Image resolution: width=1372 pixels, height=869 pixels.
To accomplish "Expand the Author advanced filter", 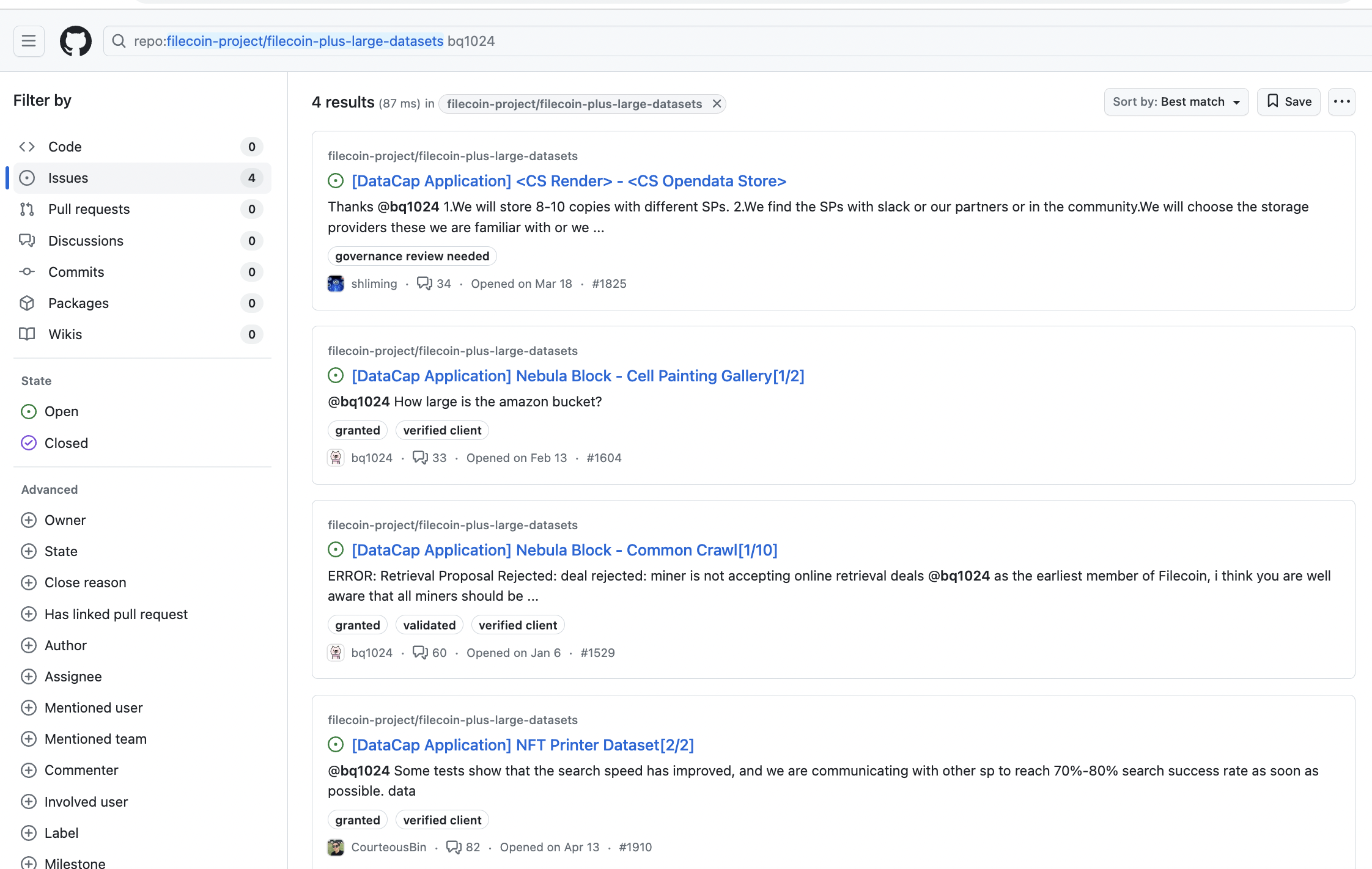I will tap(65, 645).
